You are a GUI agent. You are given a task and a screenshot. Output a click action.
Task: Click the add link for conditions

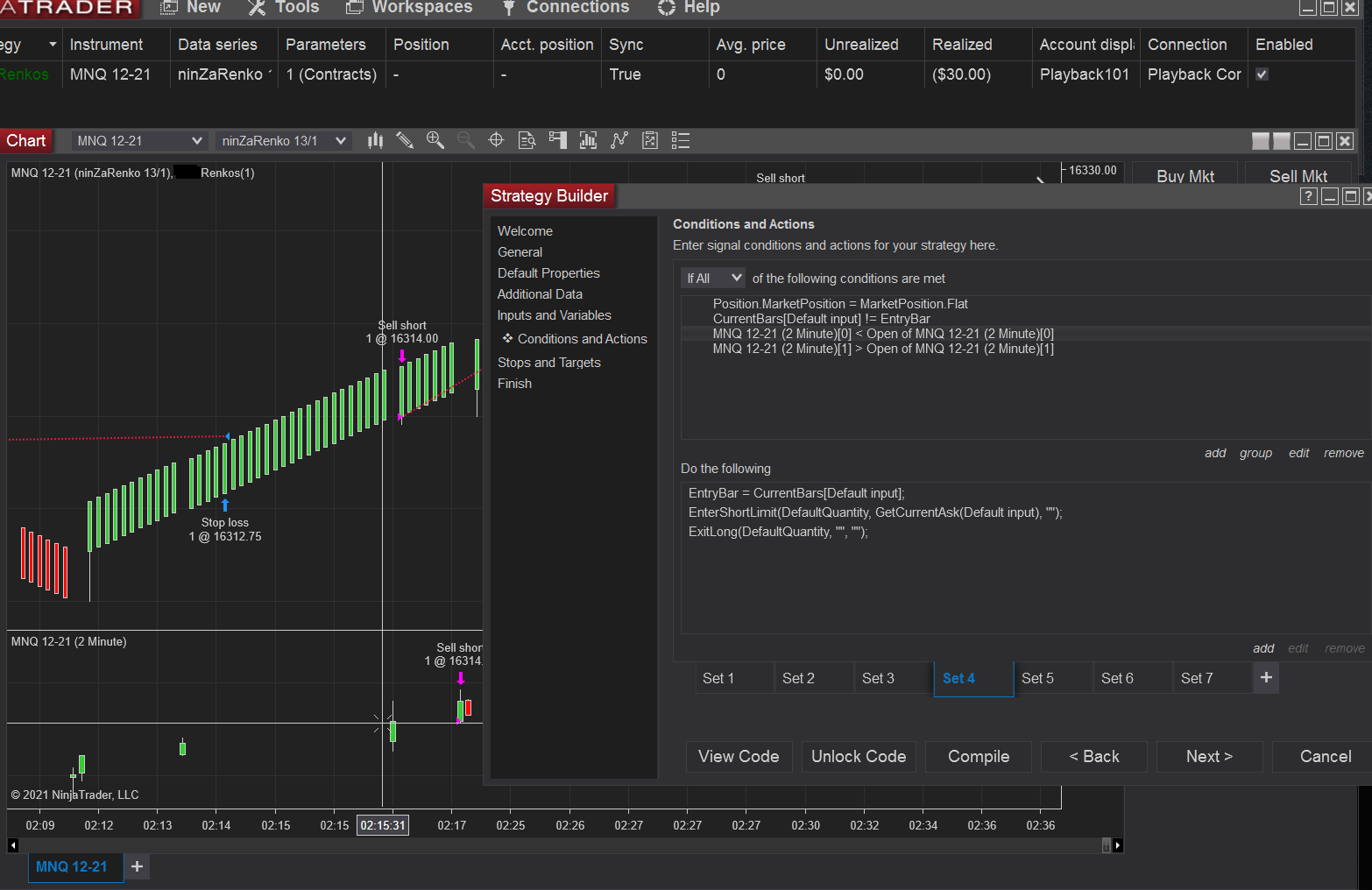(1214, 453)
